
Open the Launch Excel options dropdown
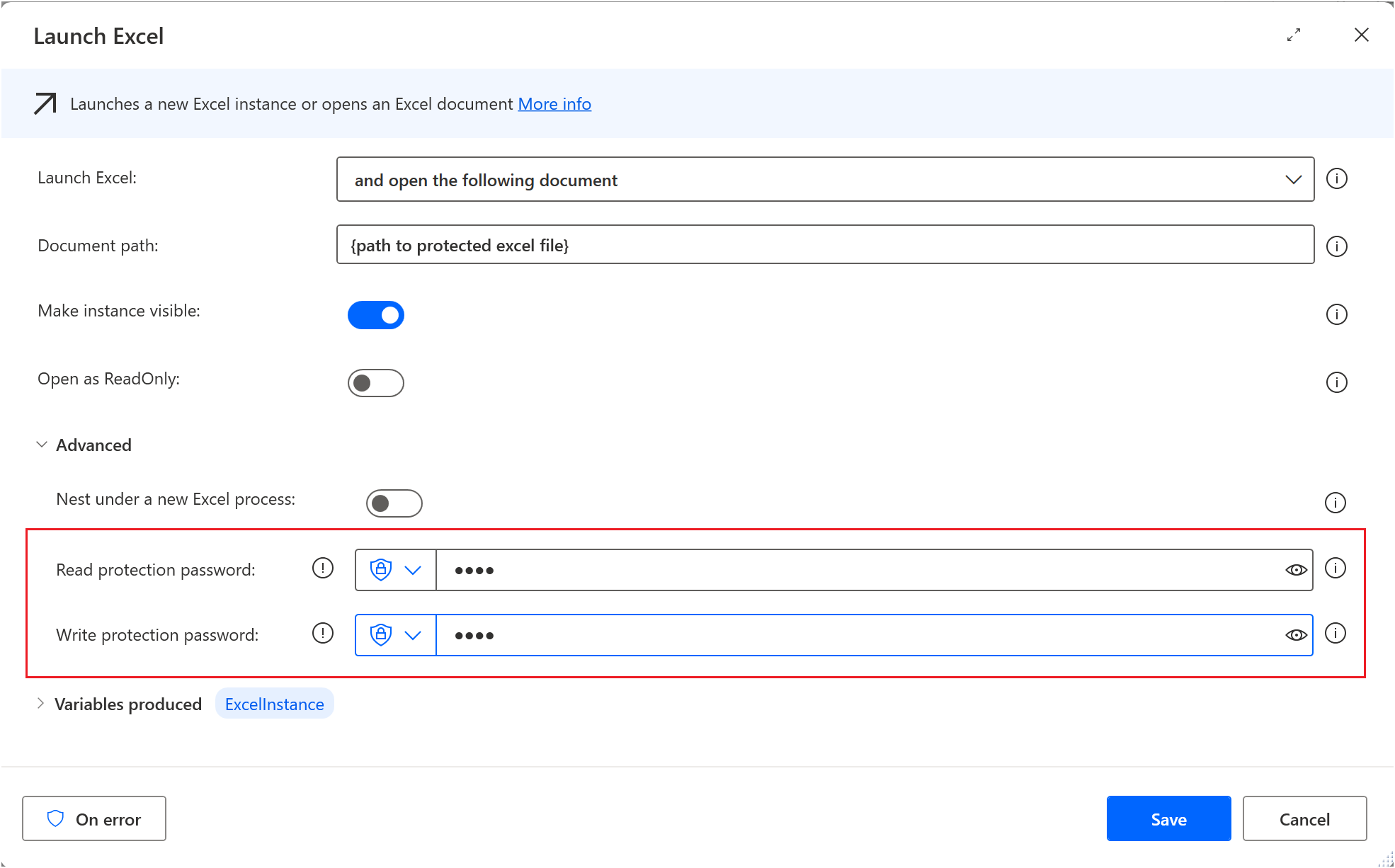pyautogui.click(x=1294, y=179)
